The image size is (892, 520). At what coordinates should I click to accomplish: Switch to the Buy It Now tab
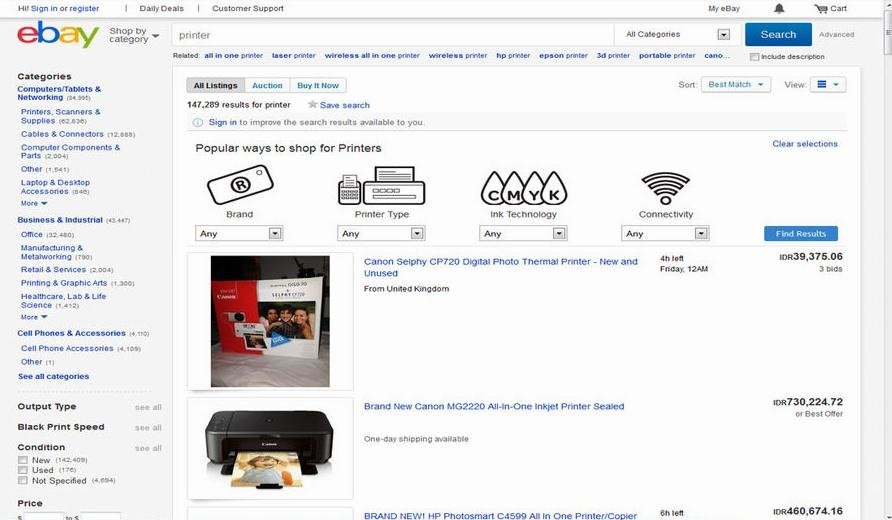pyautogui.click(x=318, y=85)
